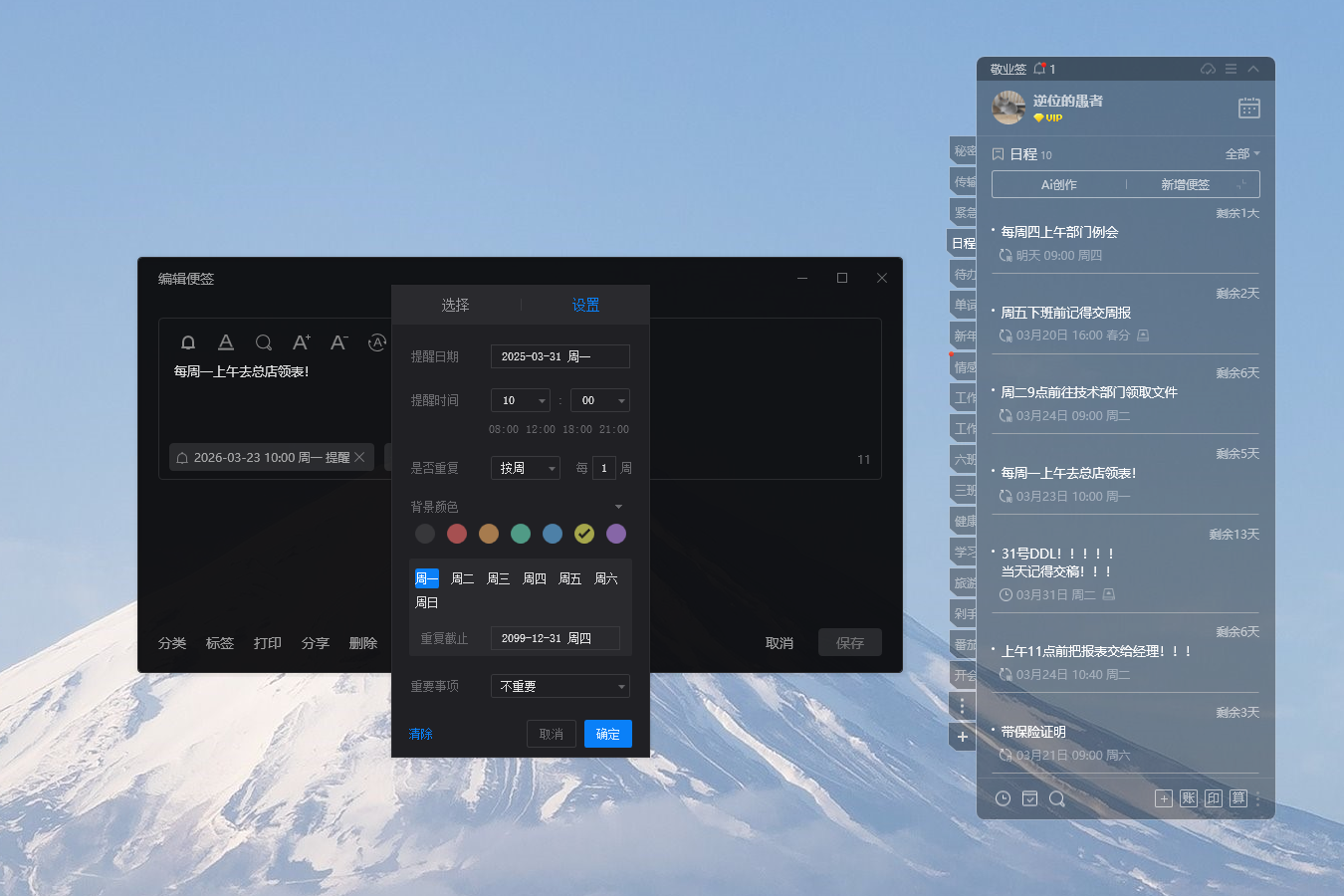Decrease font size with the A- icon
Image resolution: width=1344 pixels, height=896 pixels.
[x=338, y=342]
